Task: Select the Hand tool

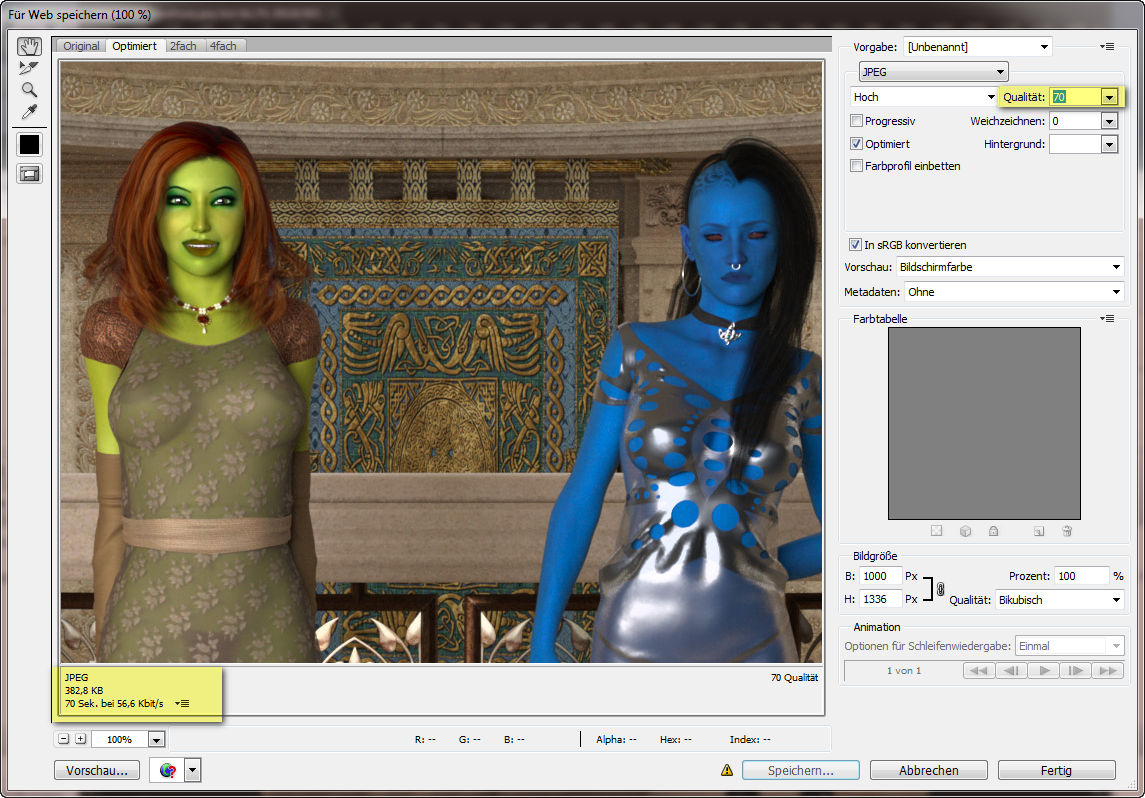Action: 29,46
